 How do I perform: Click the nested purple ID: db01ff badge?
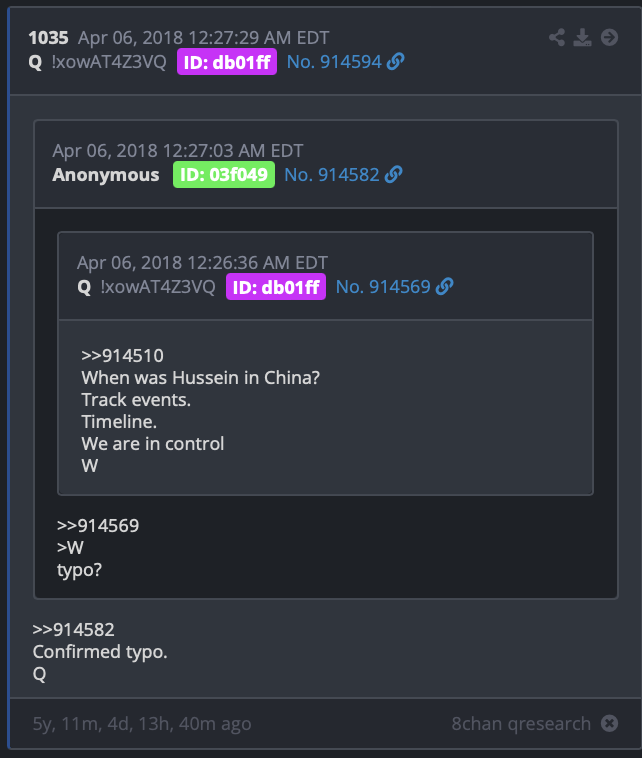point(276,287)
